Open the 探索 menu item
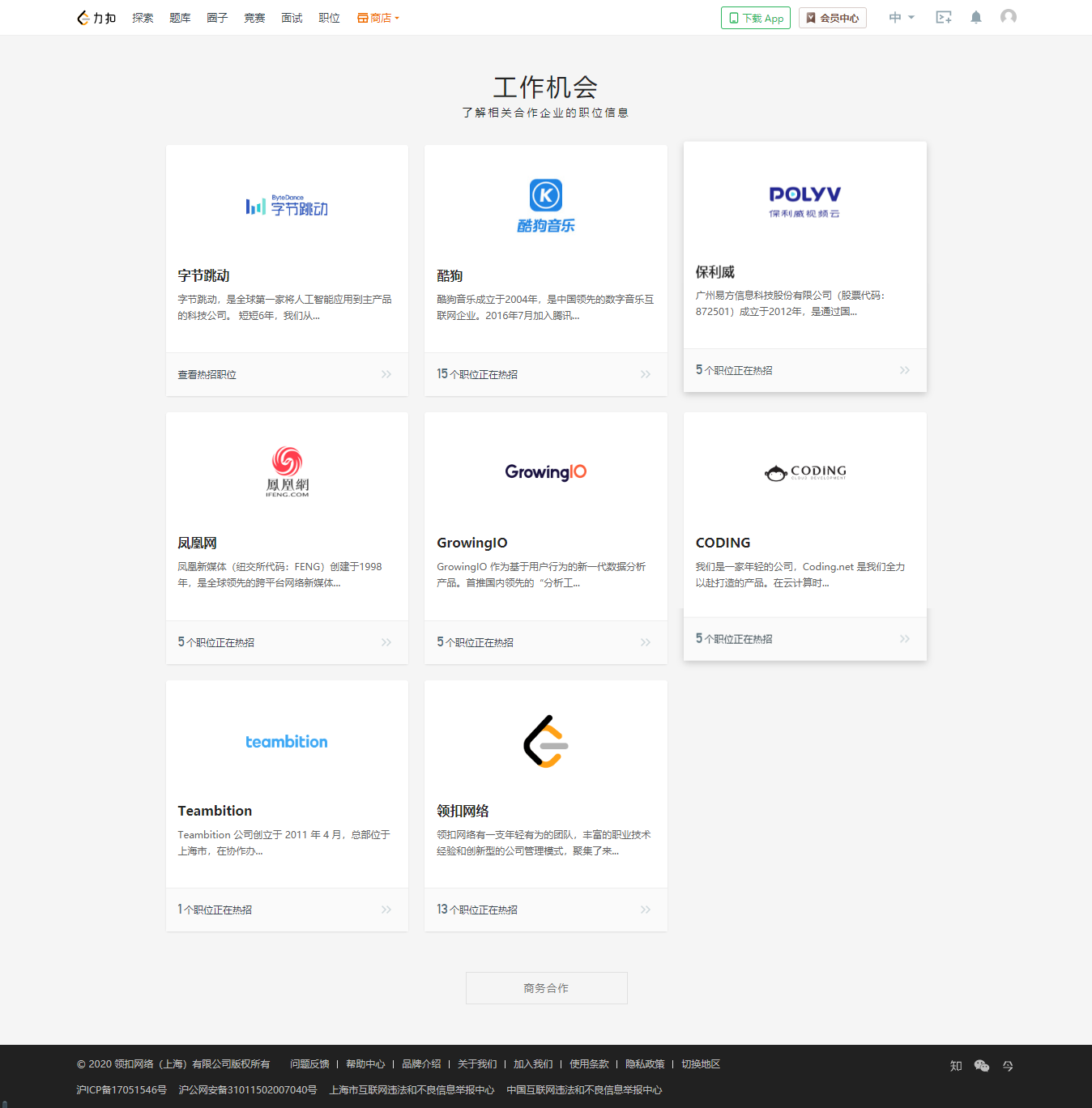The height and width of the screenshot is (1108, 1092). [x=143, y=18]
